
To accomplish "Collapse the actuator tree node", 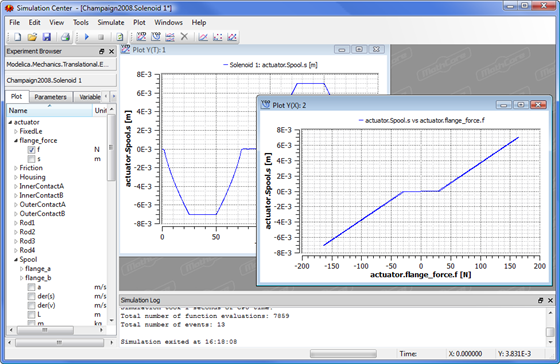I will (10, 122).
